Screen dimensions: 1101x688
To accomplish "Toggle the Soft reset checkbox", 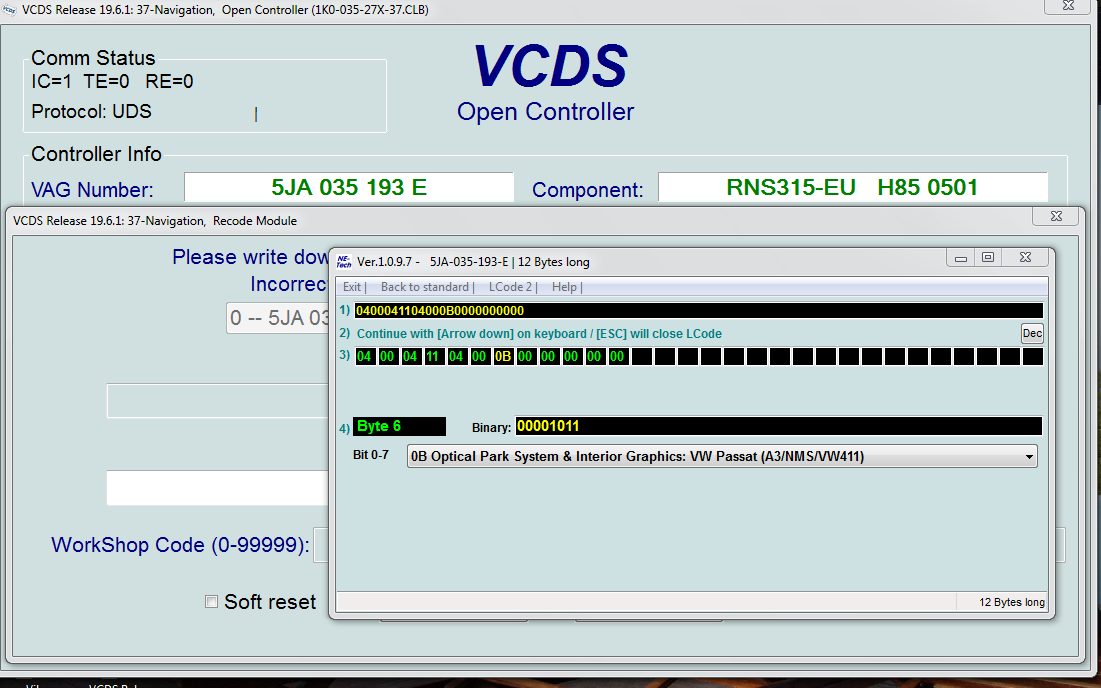I will click(211, 602).
